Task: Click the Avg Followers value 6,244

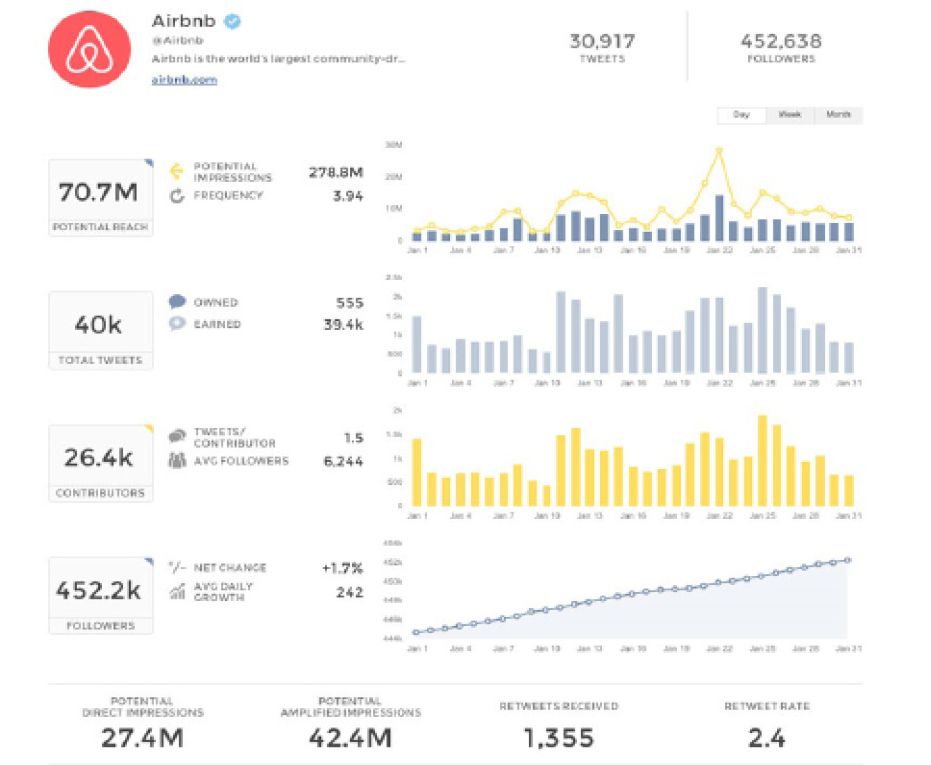Action: pos(343,461)
